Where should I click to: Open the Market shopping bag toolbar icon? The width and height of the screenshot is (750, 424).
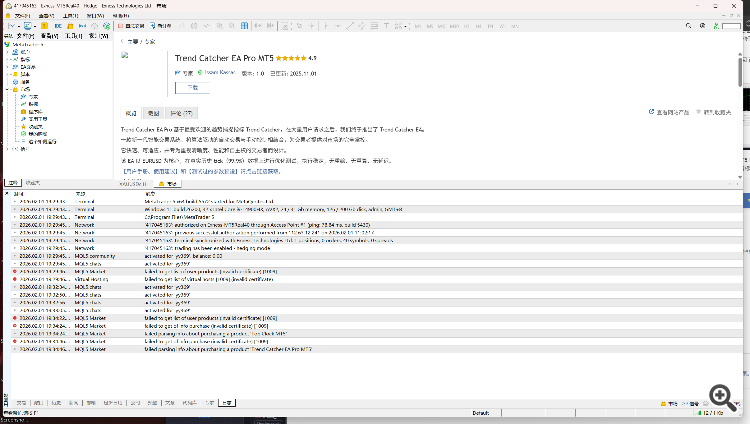(x=70, y=26)
